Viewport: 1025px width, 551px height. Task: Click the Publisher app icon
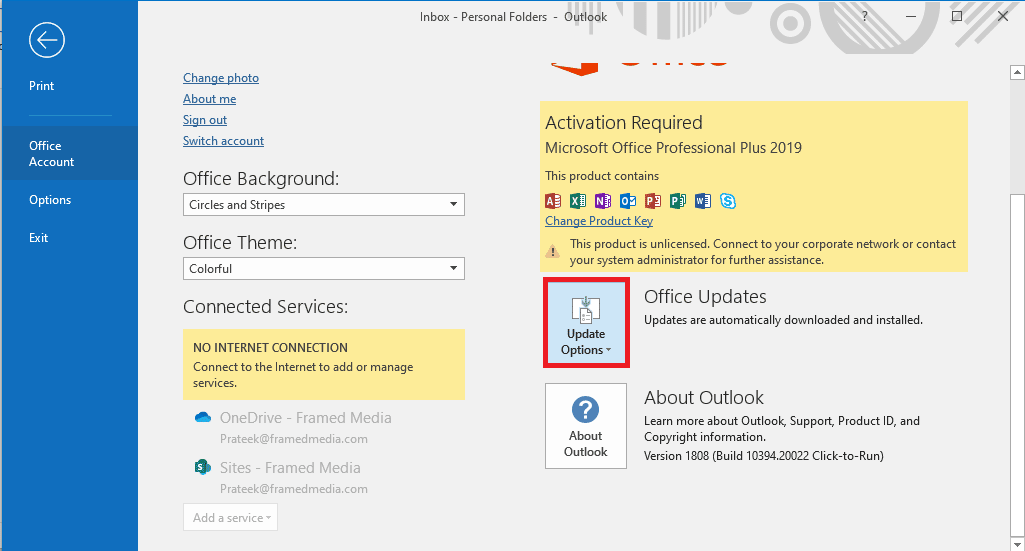[x=678, y=201]
